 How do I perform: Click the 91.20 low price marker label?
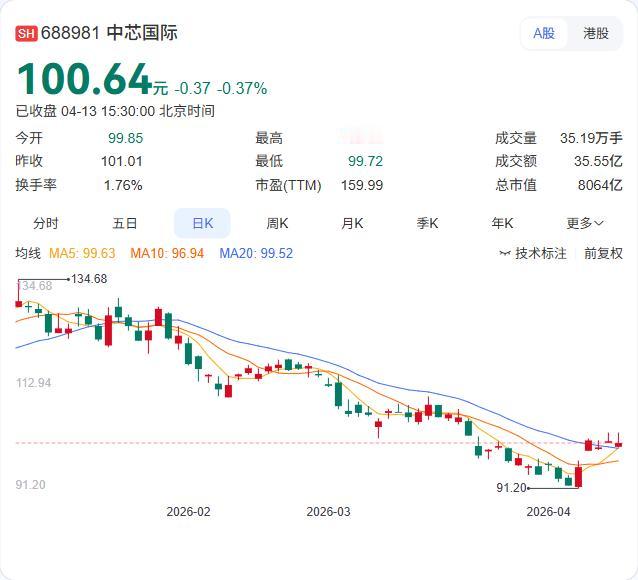(511, 487)
